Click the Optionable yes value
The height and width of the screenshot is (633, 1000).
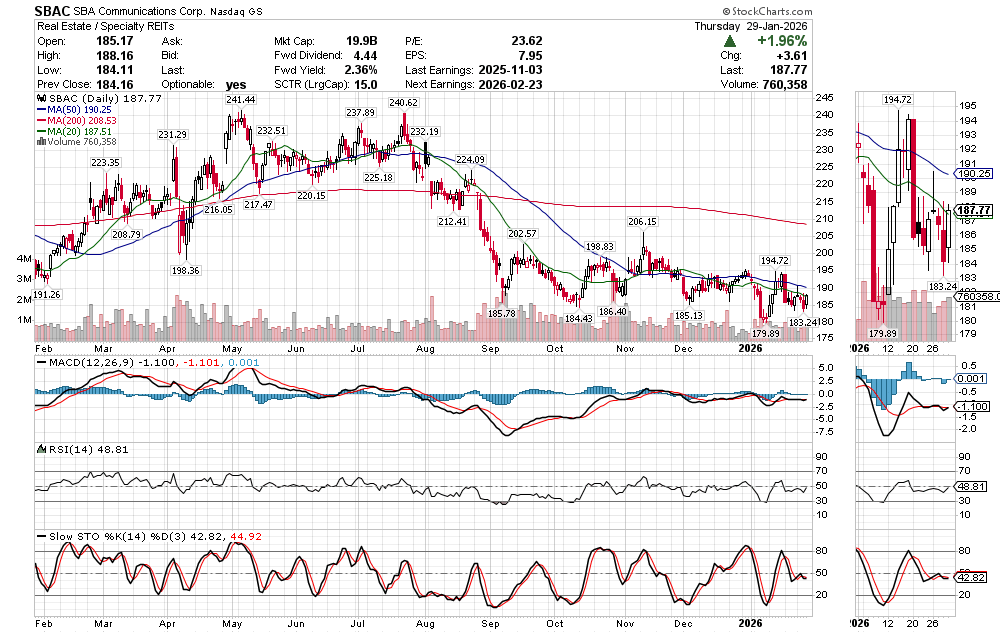pos(237,84)
